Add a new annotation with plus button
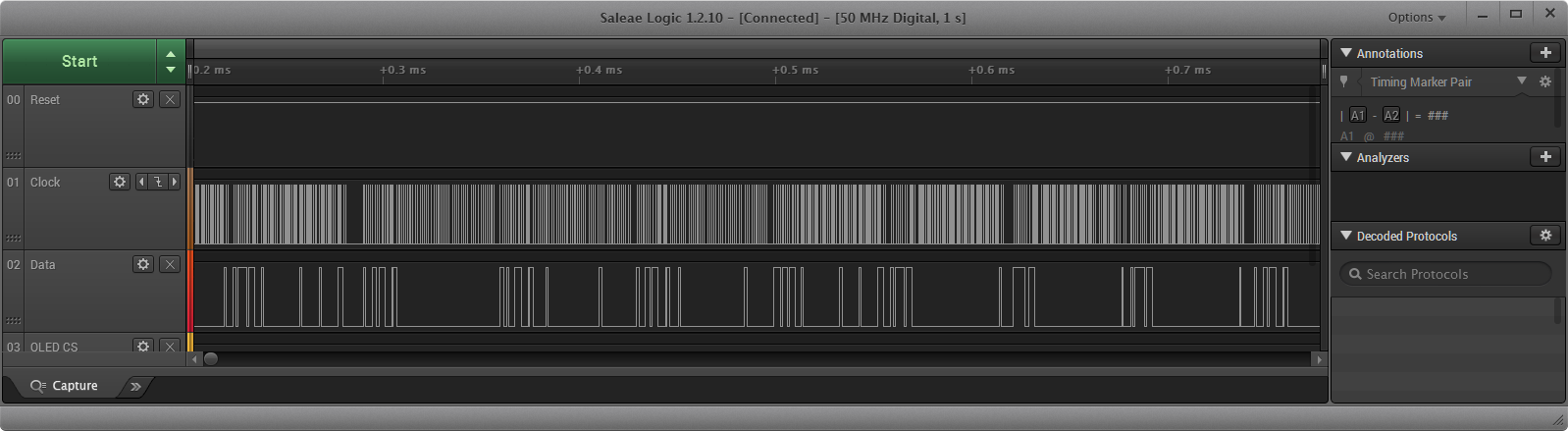This screenshot has height=431, width=1568. pos(1545,53)
